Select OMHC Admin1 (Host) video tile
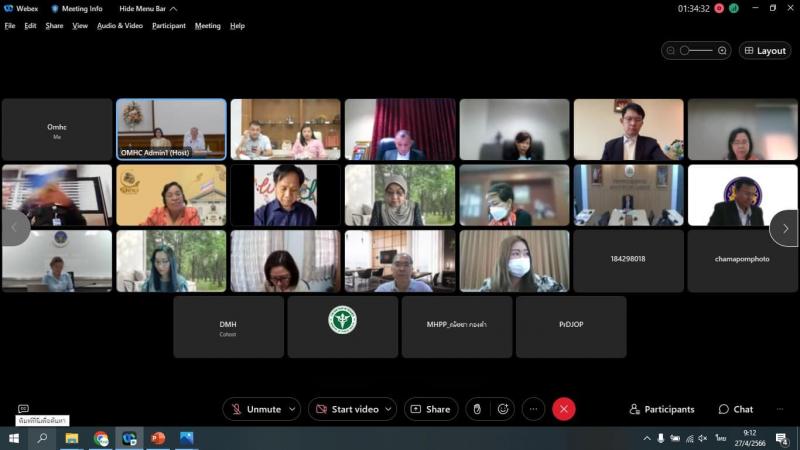The width and height of the screenshot is (800, 450). pyautogui.click(x=171, y=130)
